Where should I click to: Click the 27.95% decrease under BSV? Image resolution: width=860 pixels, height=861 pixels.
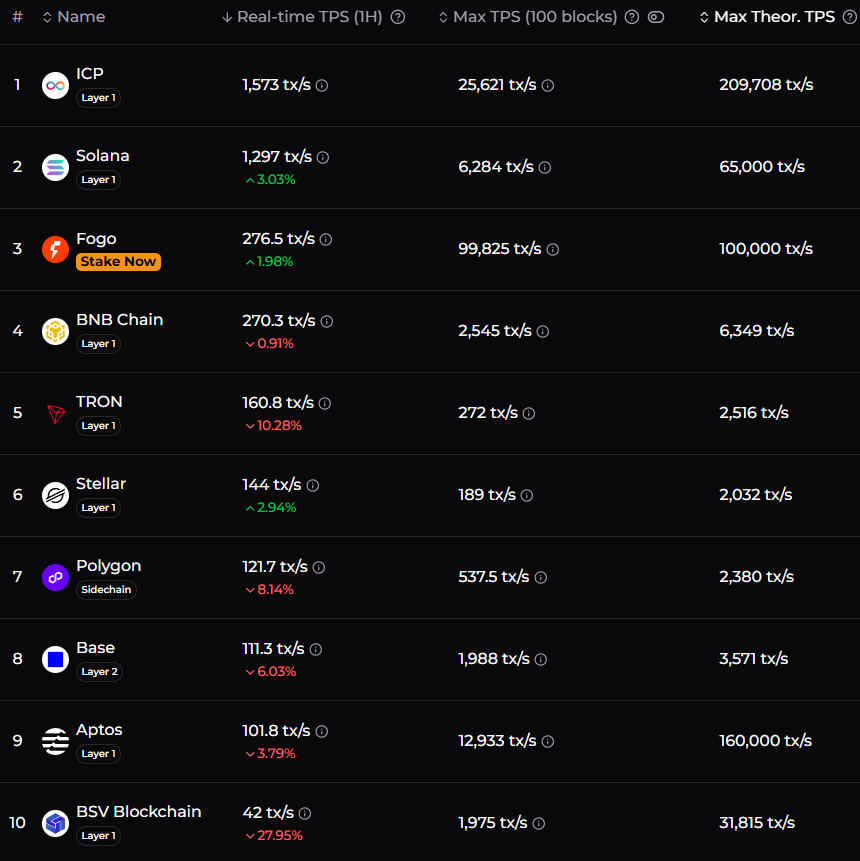[274, 835]
